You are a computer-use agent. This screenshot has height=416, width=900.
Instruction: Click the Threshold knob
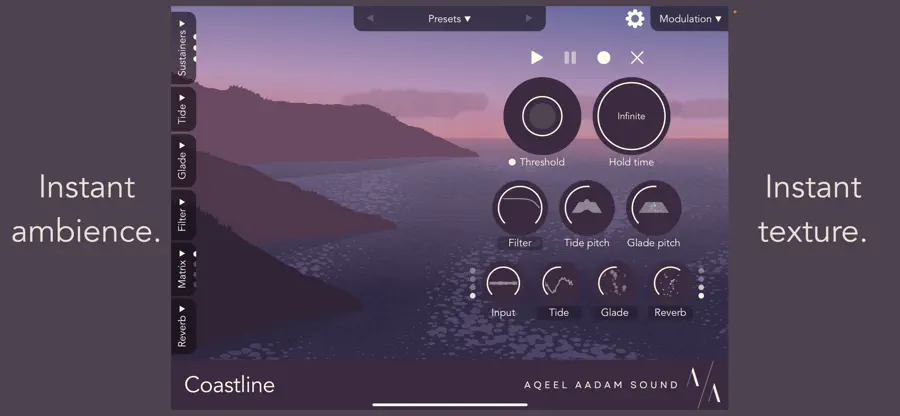pyautogui.click(x=542, y=116)
